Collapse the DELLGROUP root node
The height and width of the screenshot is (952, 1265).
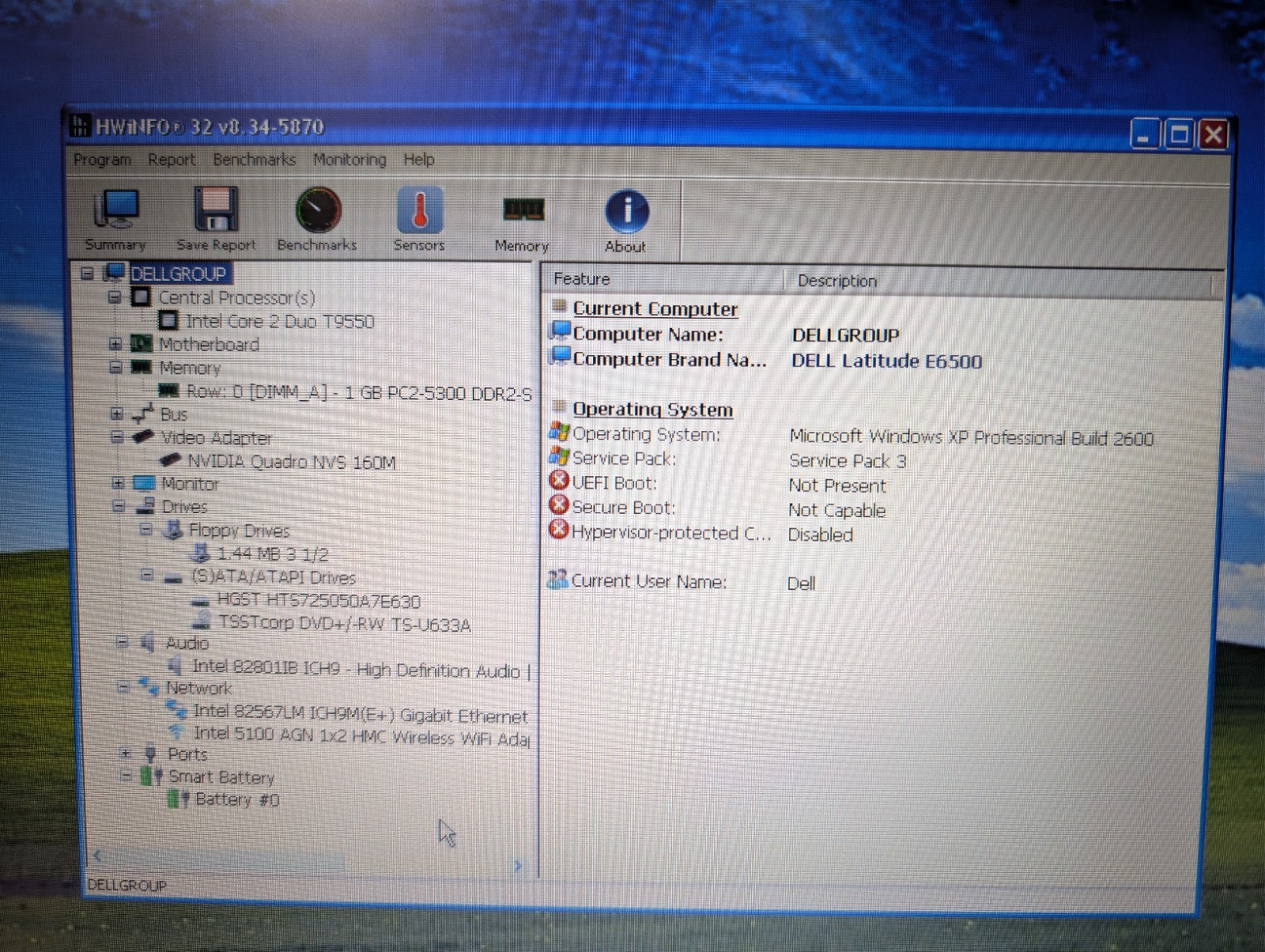pyautogui.click(x=87, y=274)
